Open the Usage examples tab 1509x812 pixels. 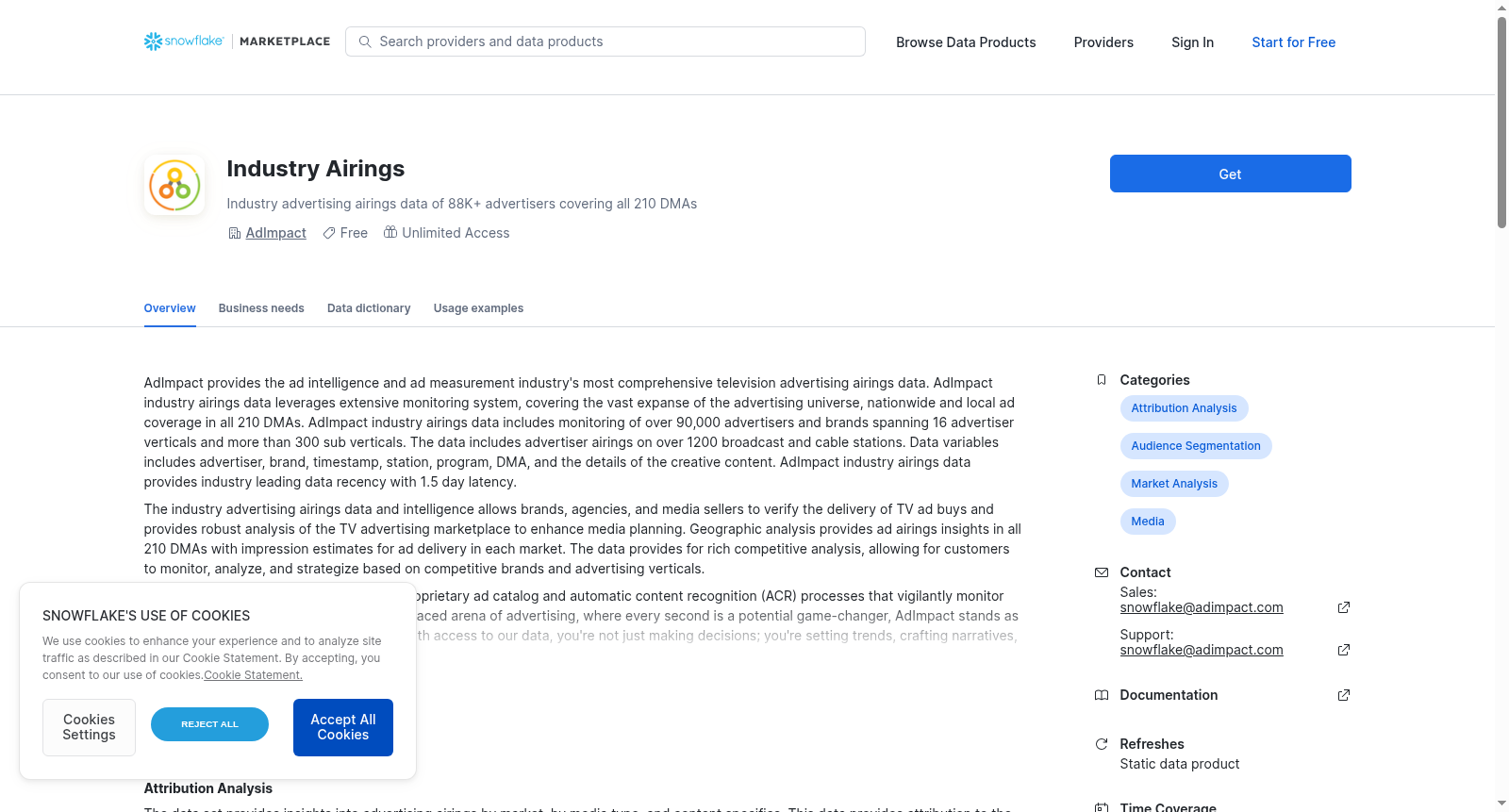(478, 308)
